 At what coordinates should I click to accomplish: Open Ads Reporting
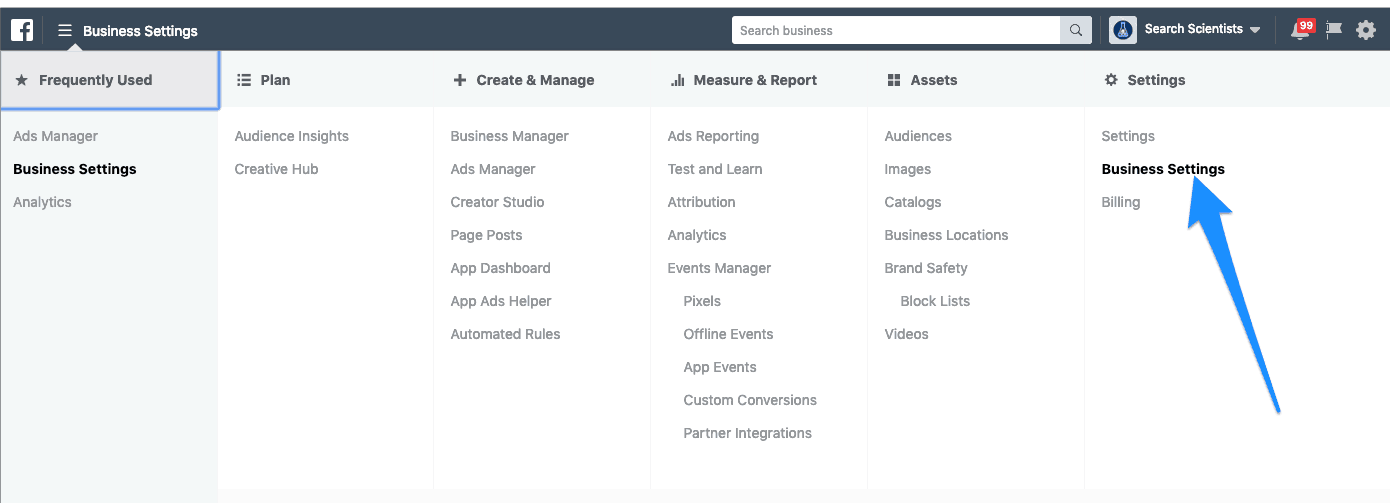pos(713,136)
